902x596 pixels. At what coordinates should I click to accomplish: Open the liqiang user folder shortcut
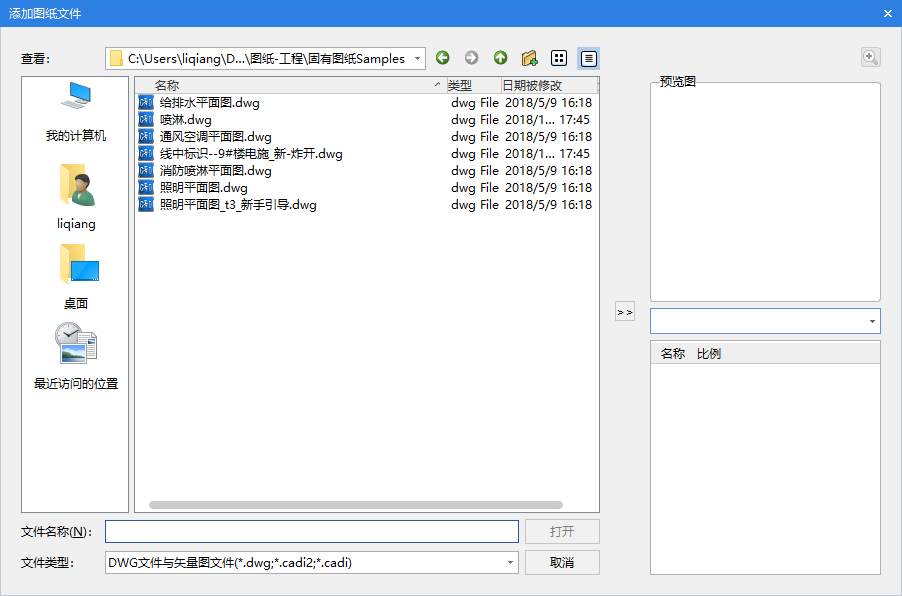point(76,197)
